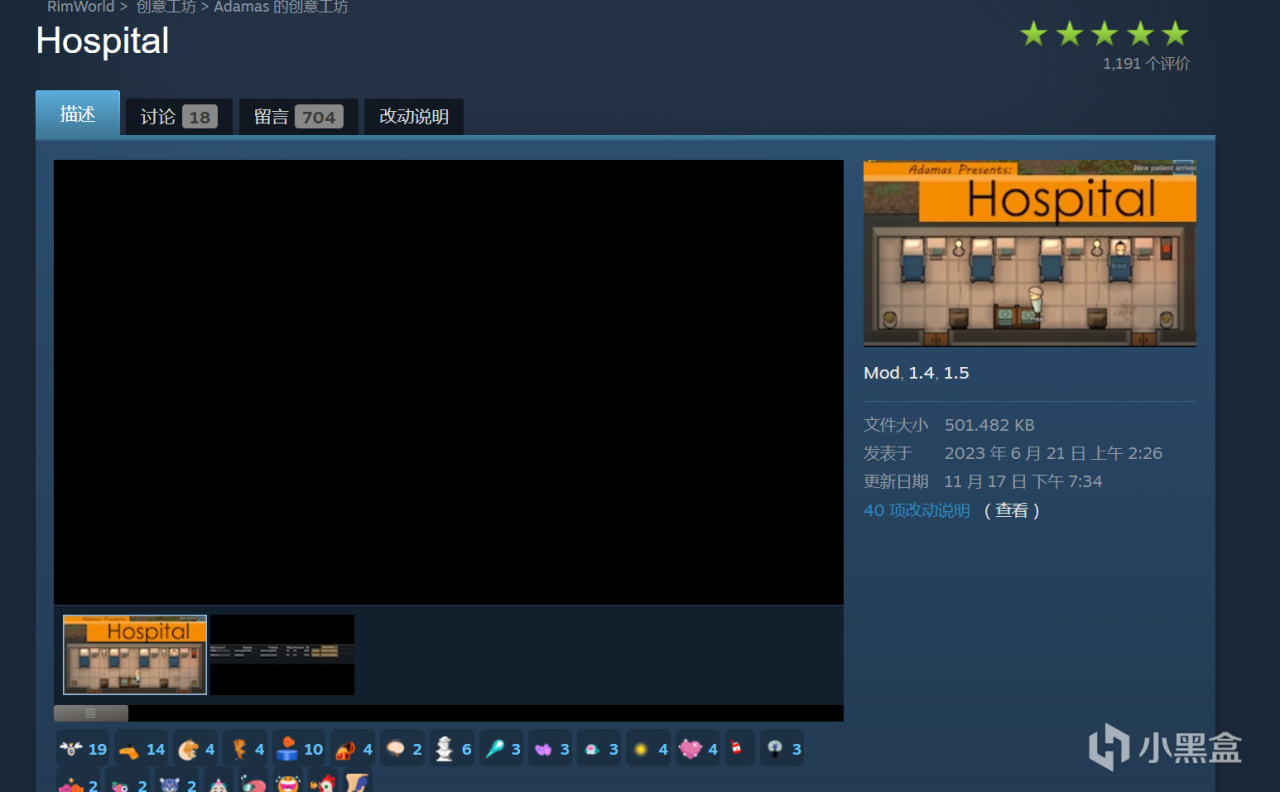Click the brain award icon
This screenshot has height=792, width=1280.
click(403, 748)
